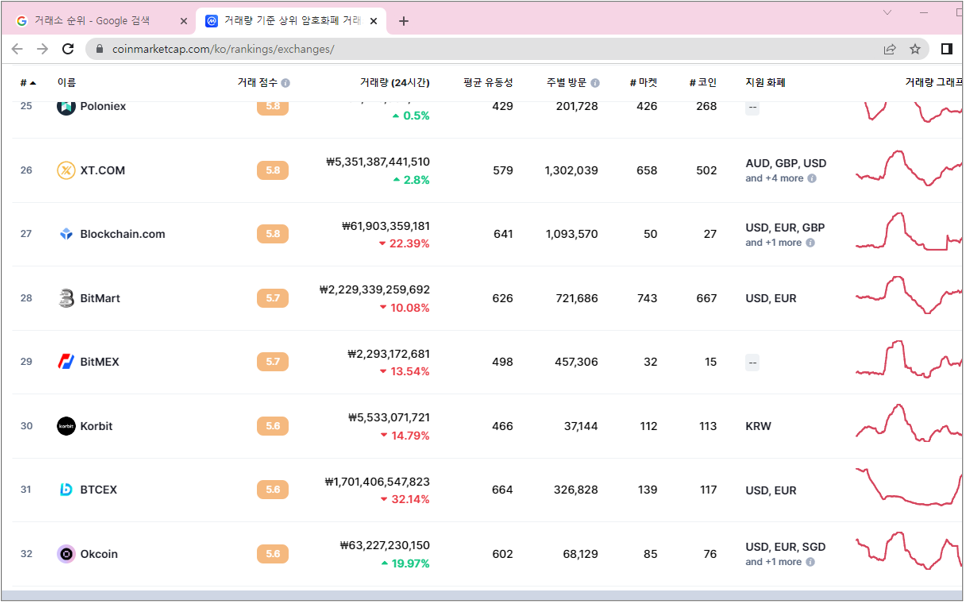Open the tab search chevron dropdown
Image resolution: width=964 pixels, height=602 pixels.
point(887,12)
